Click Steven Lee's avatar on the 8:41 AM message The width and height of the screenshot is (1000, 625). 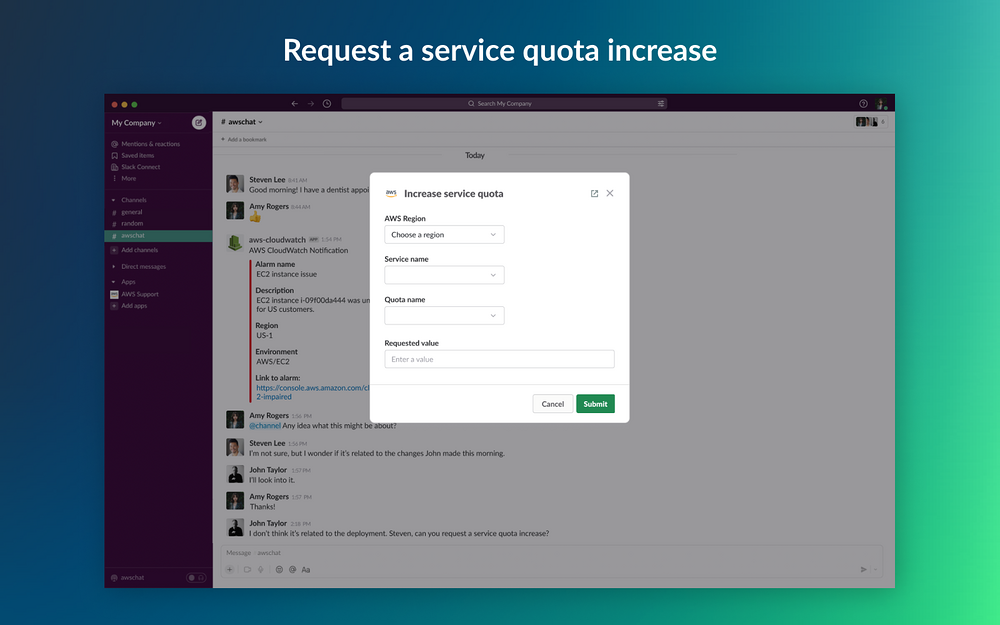tap(235, 184)
